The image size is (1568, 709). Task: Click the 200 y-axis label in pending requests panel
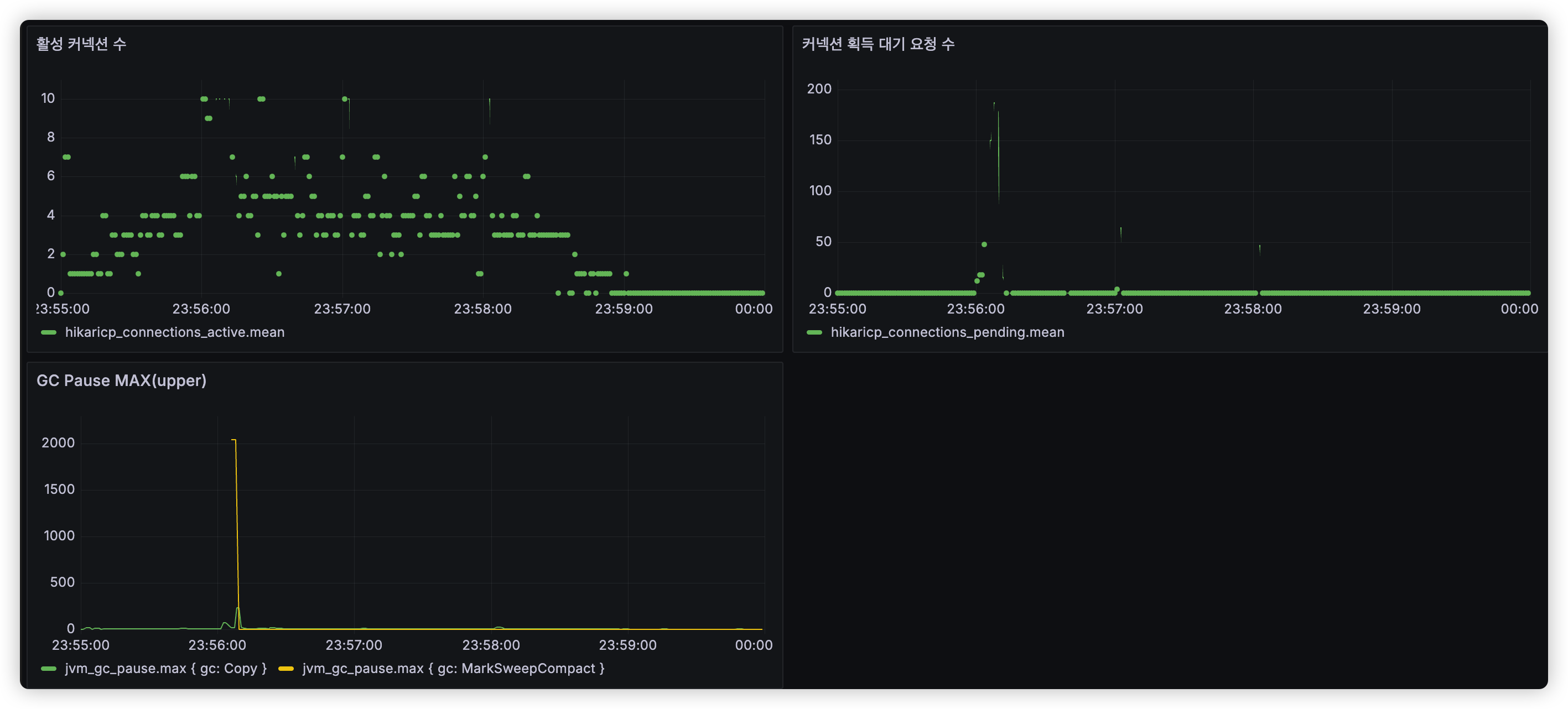(819, 89)
